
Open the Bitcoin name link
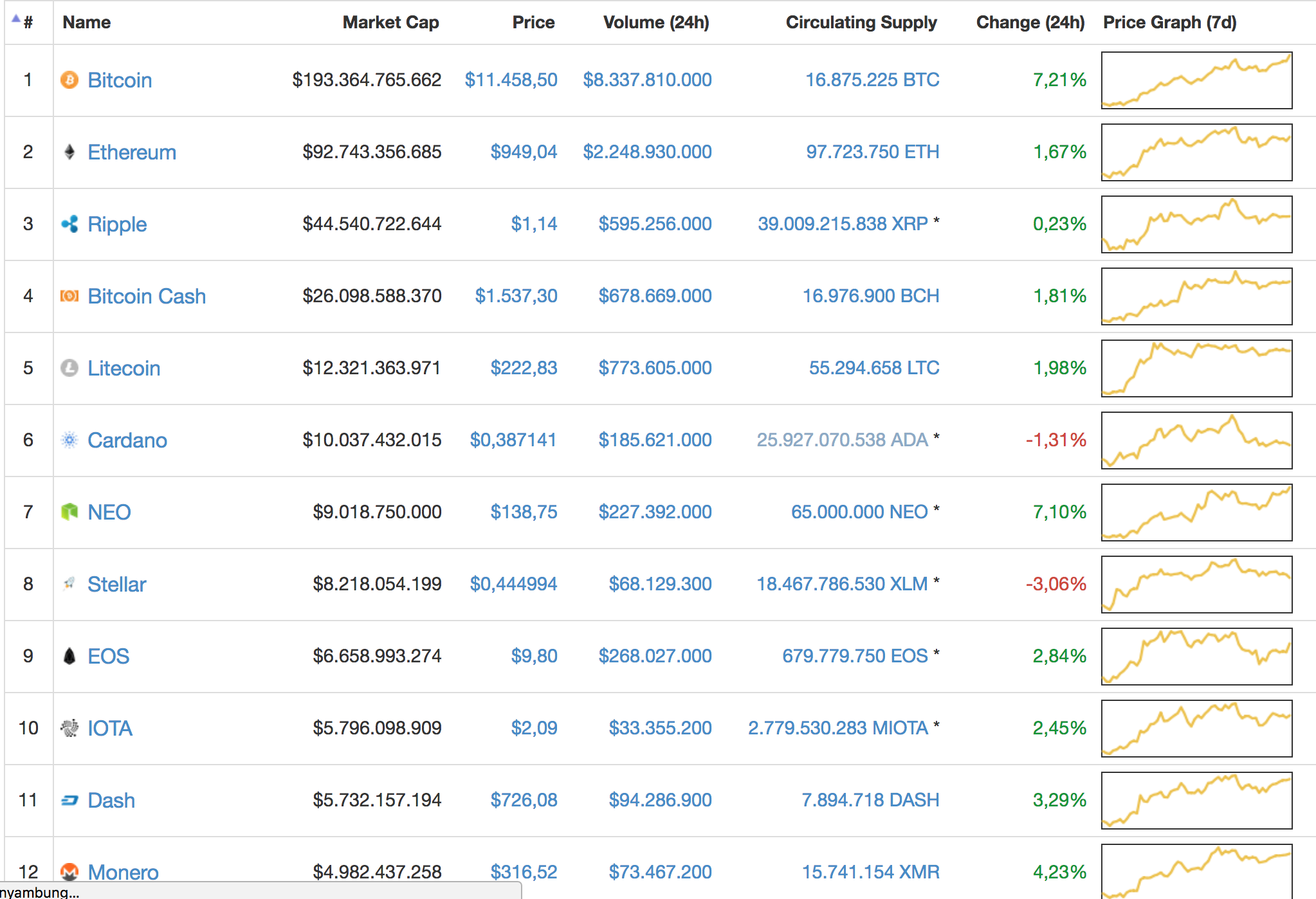click(x=120, y=80)
